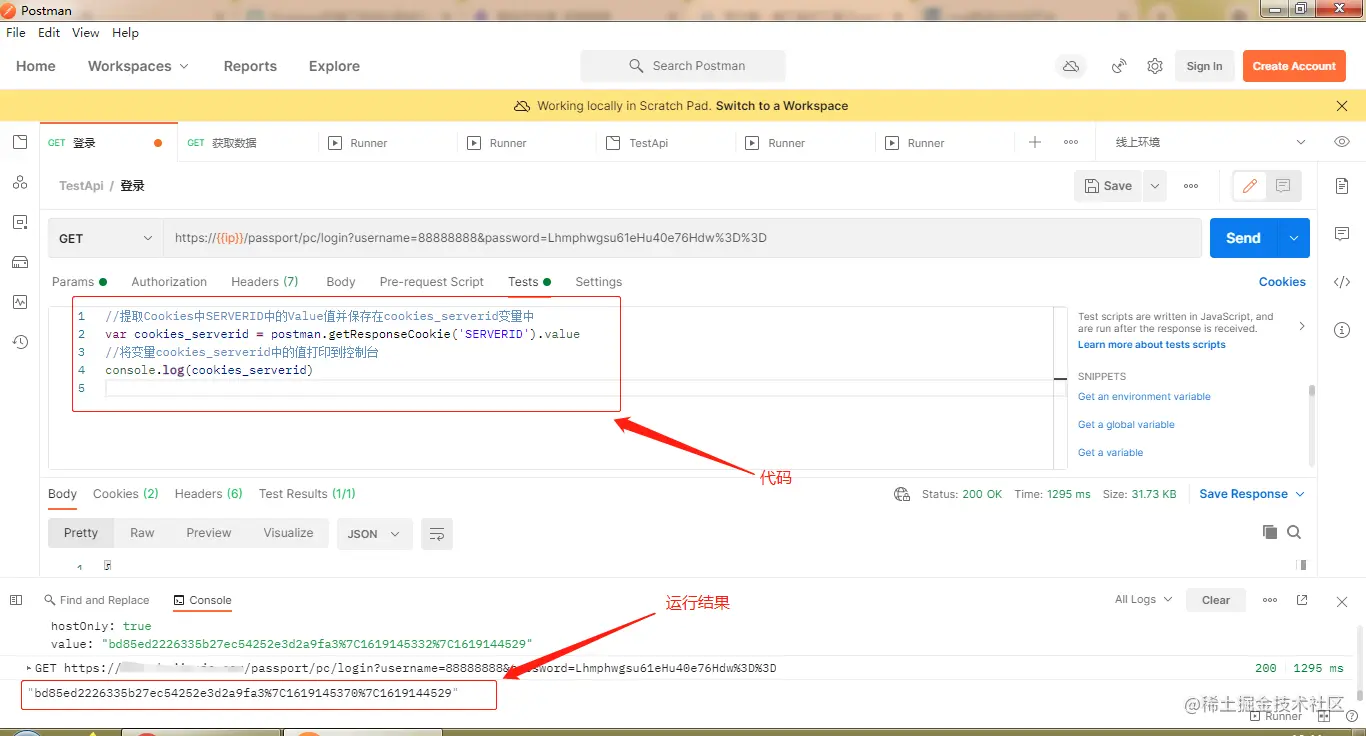The image size is (1366, 736).
Task: Open the All Logs filter dropdown
Action: point(1143,600)
